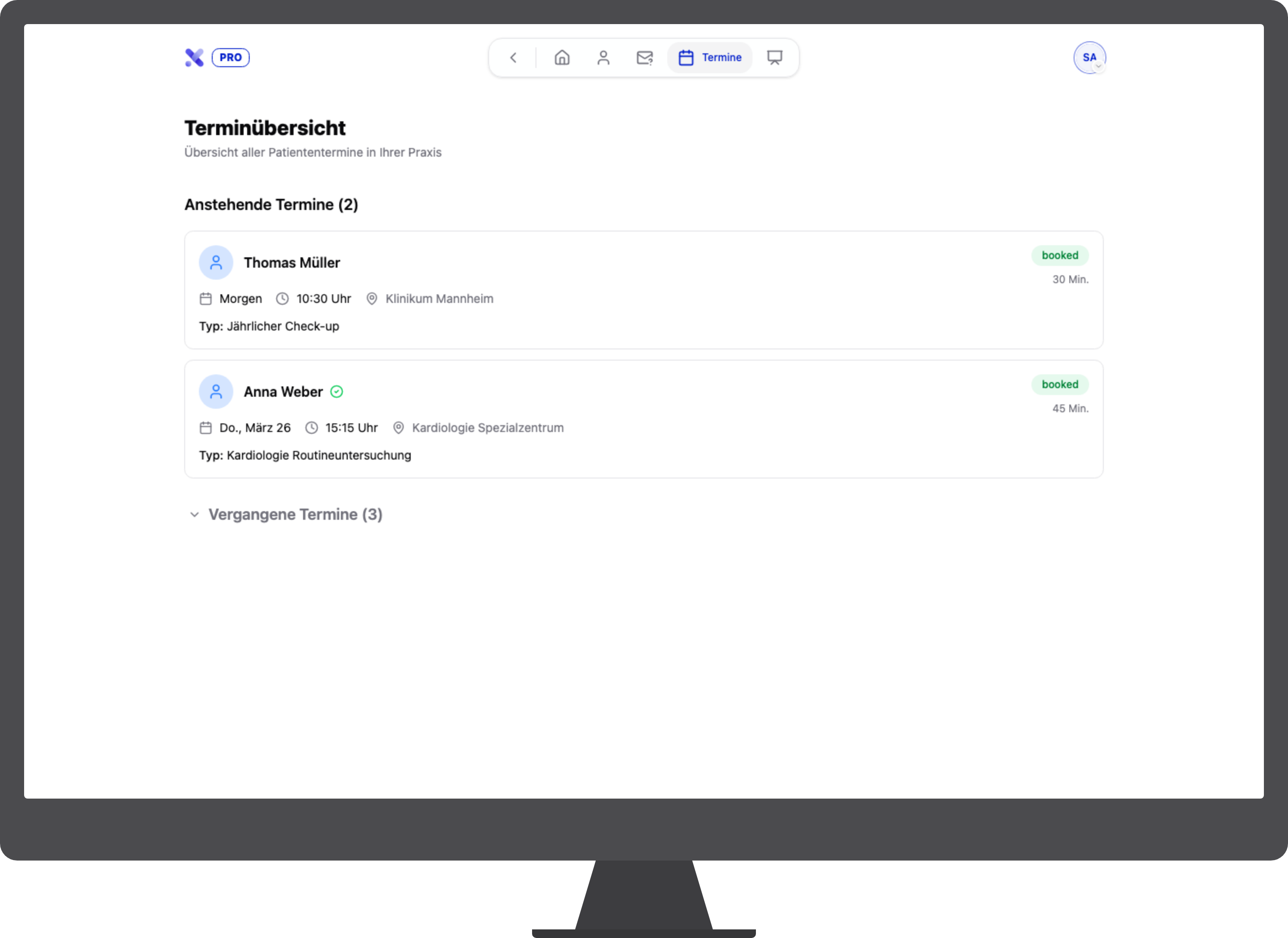Viewport: 1288px width, 938px height.
Task: Open the mail inquiries icon in navigation
Action: [644, 57]
